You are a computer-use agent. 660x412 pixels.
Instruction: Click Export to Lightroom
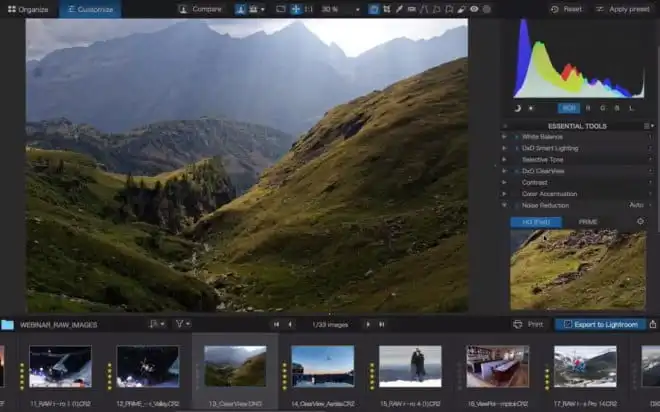coord(600,324)
